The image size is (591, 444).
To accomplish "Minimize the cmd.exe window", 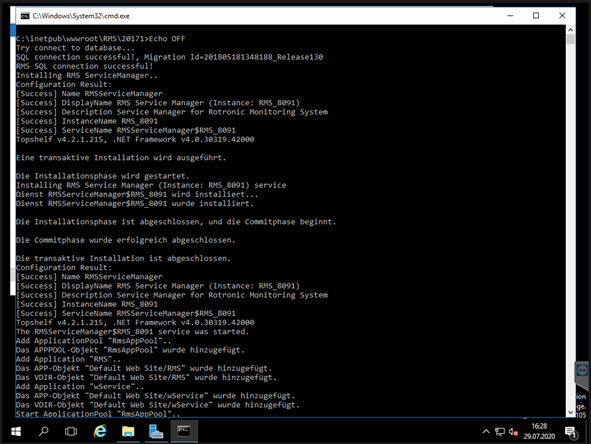I will [510, 15].
